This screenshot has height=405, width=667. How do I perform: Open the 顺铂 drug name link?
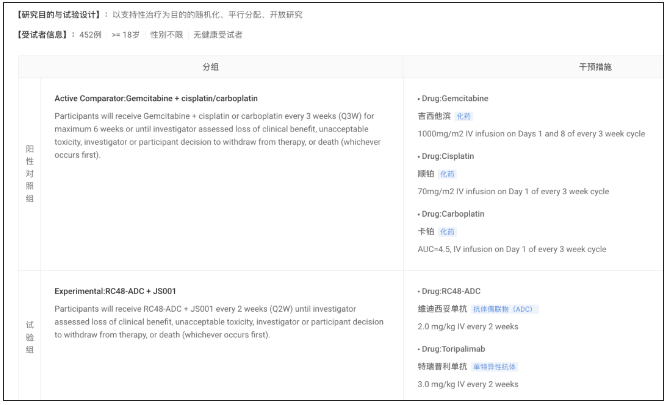(x=426, y=174)
